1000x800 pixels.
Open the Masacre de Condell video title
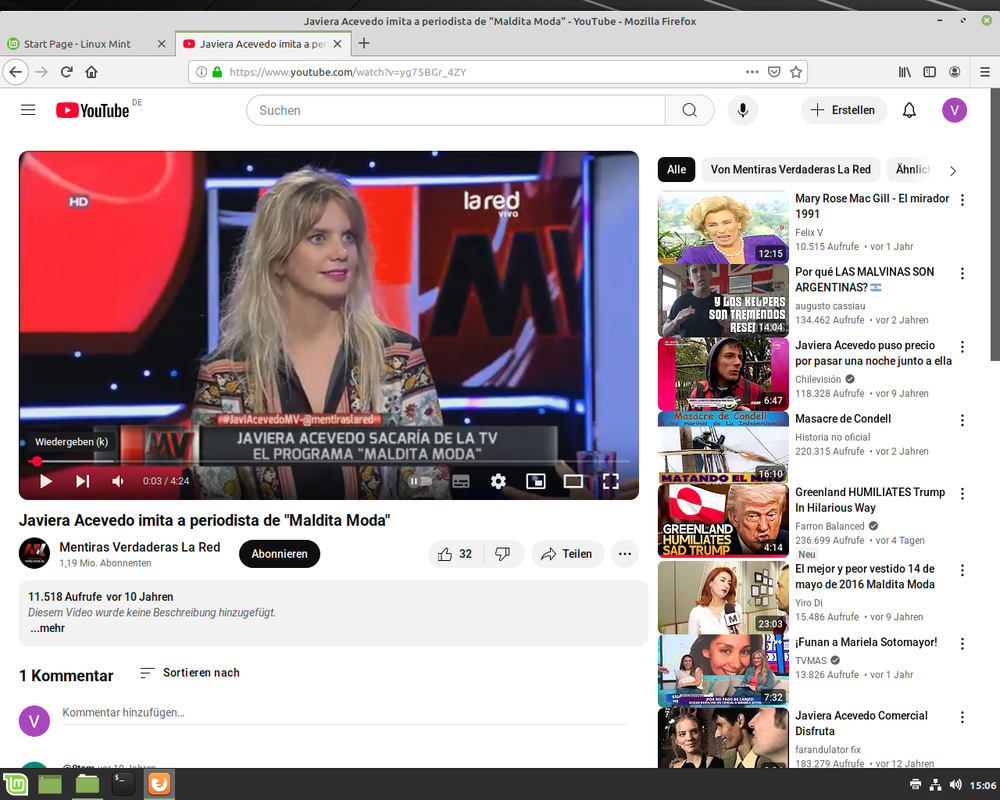pyautogui.click(x=843, y=419)
